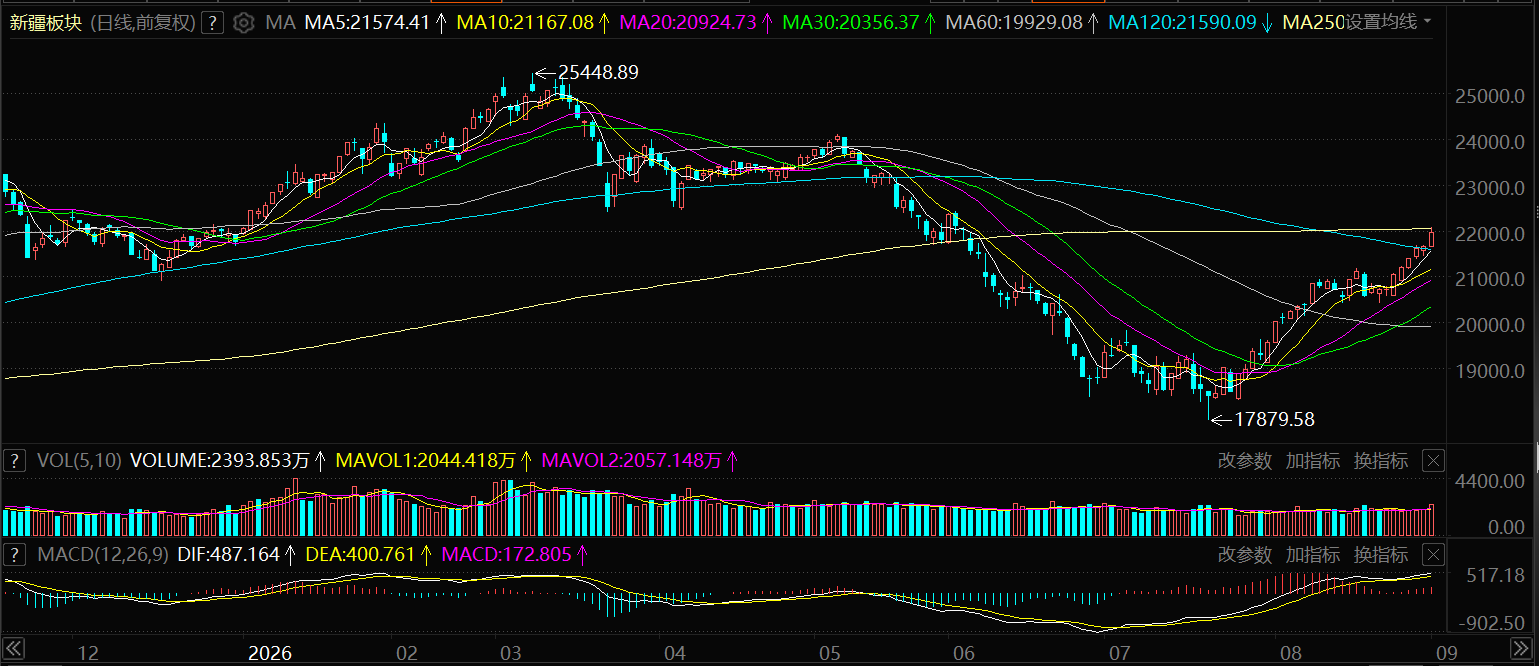
Task: Click 加指标 in the VOL panel
Action: pyautogui.click(x=1313, y=461)
